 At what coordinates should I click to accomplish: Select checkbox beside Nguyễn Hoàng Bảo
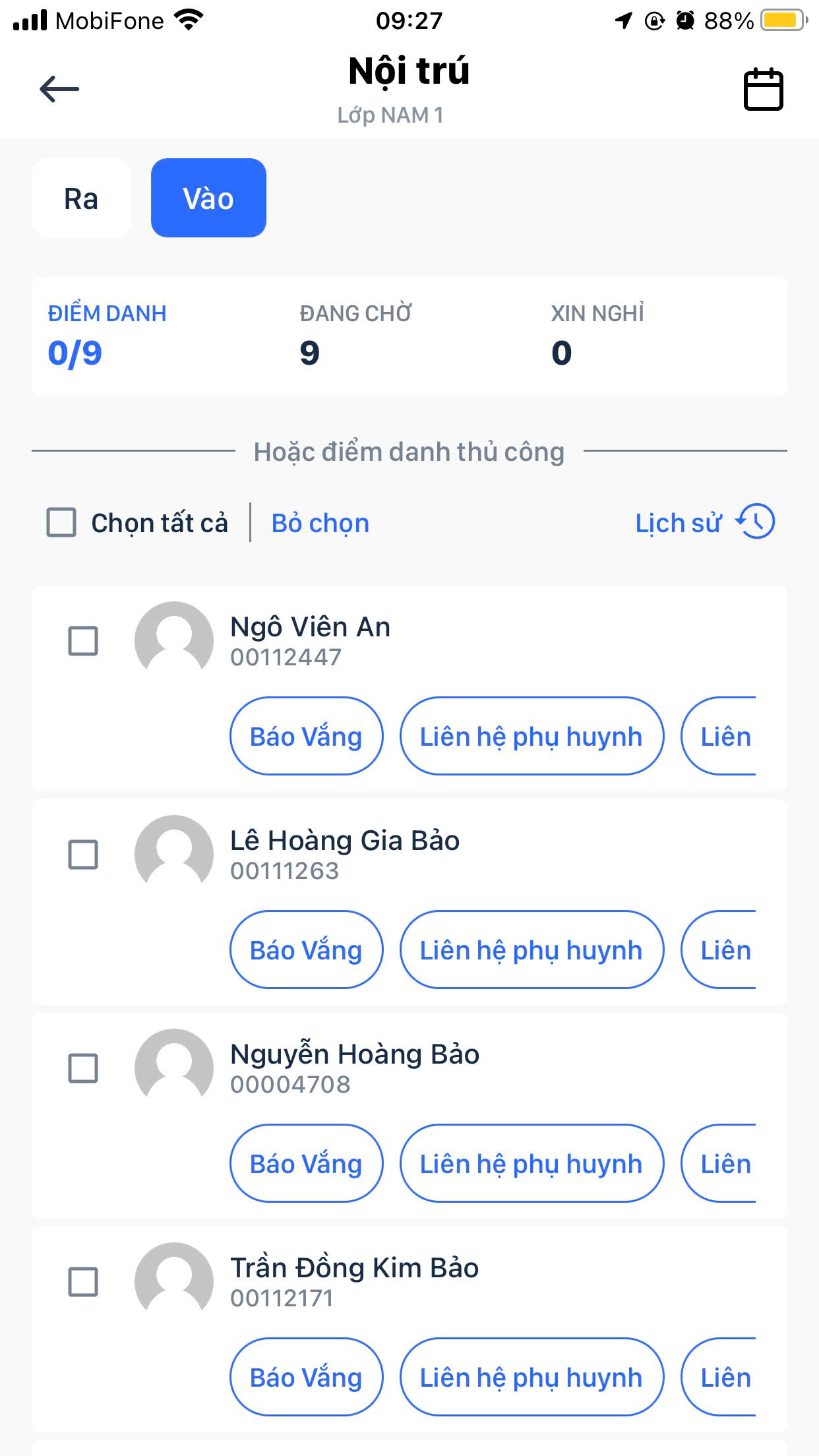[x=83, y=1068]
